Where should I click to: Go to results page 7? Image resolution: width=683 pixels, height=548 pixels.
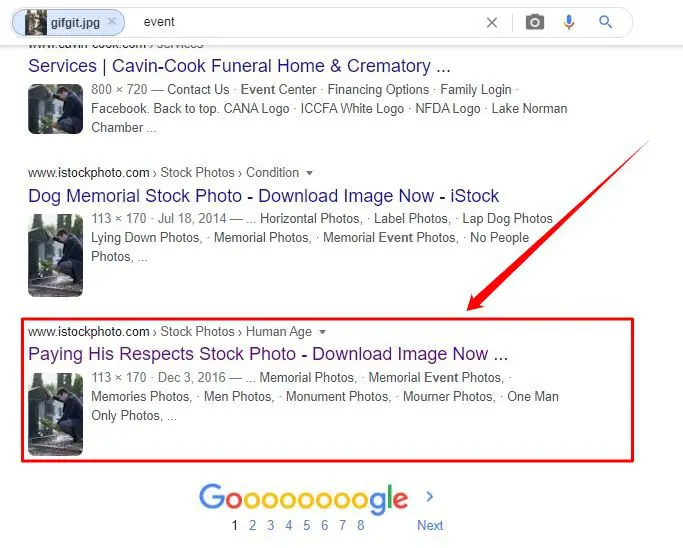[343, 525]
